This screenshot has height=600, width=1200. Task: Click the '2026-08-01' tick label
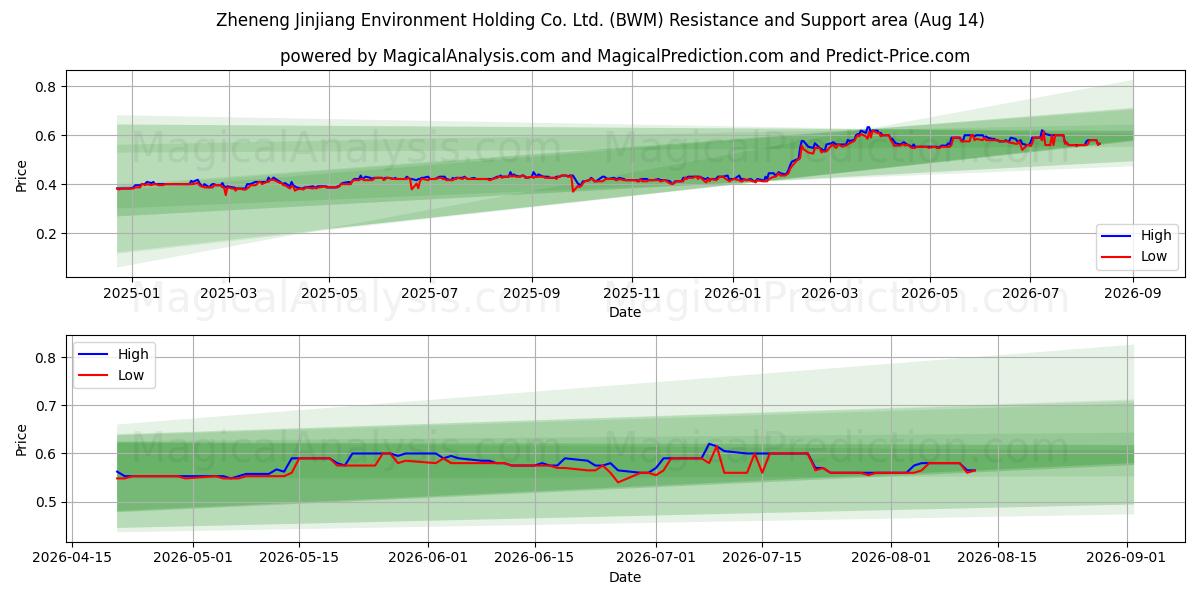pos(891,559)
